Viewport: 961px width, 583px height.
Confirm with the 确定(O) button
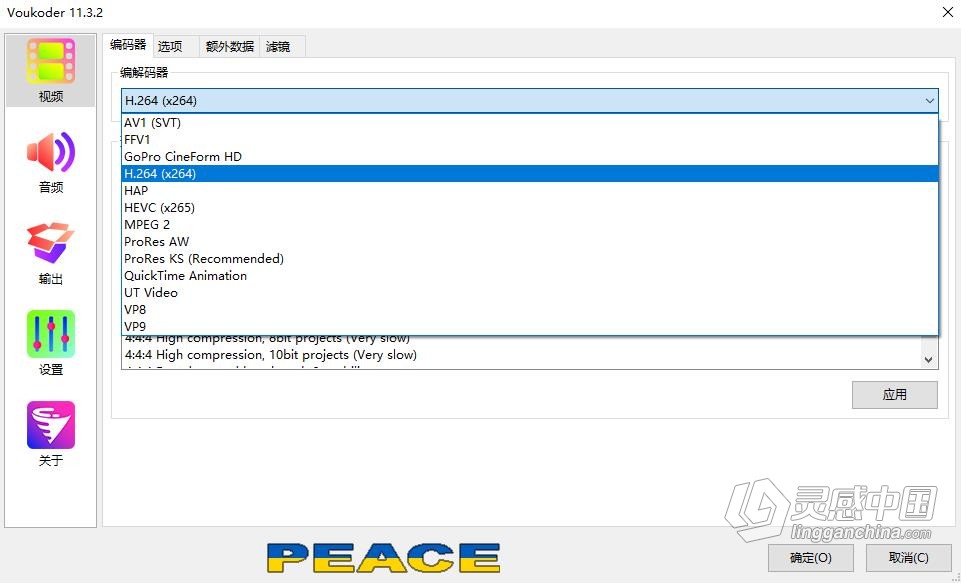click(810, 558)
